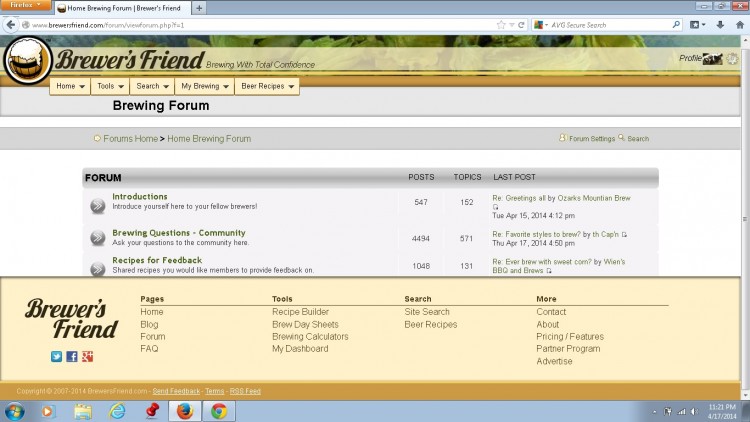Bookmark this page with the star icon
750x422 pixels.
(x=501, y=25)
